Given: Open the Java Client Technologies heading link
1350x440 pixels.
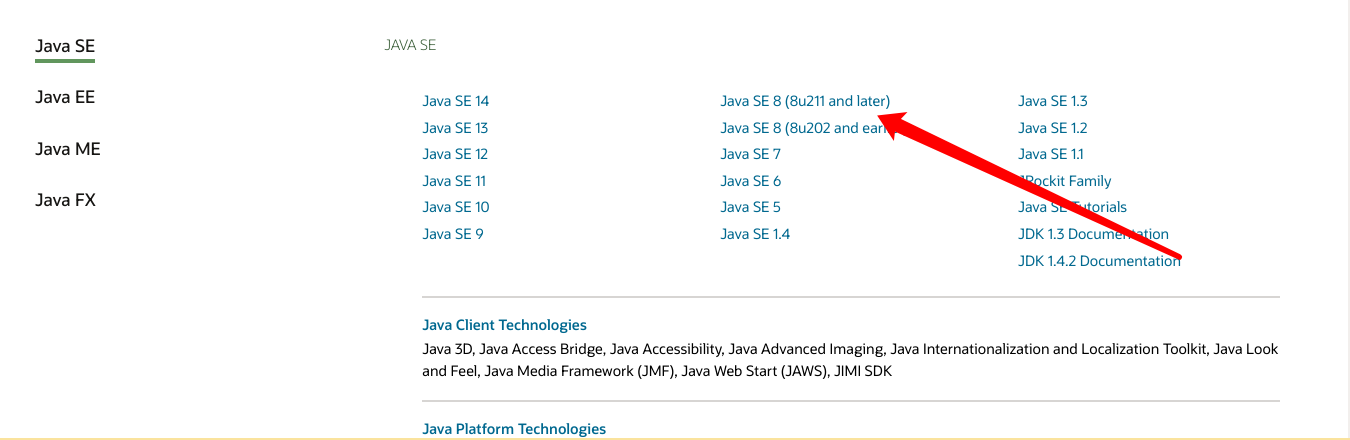Looking at the screenshot, I should (x=504, y=325).
